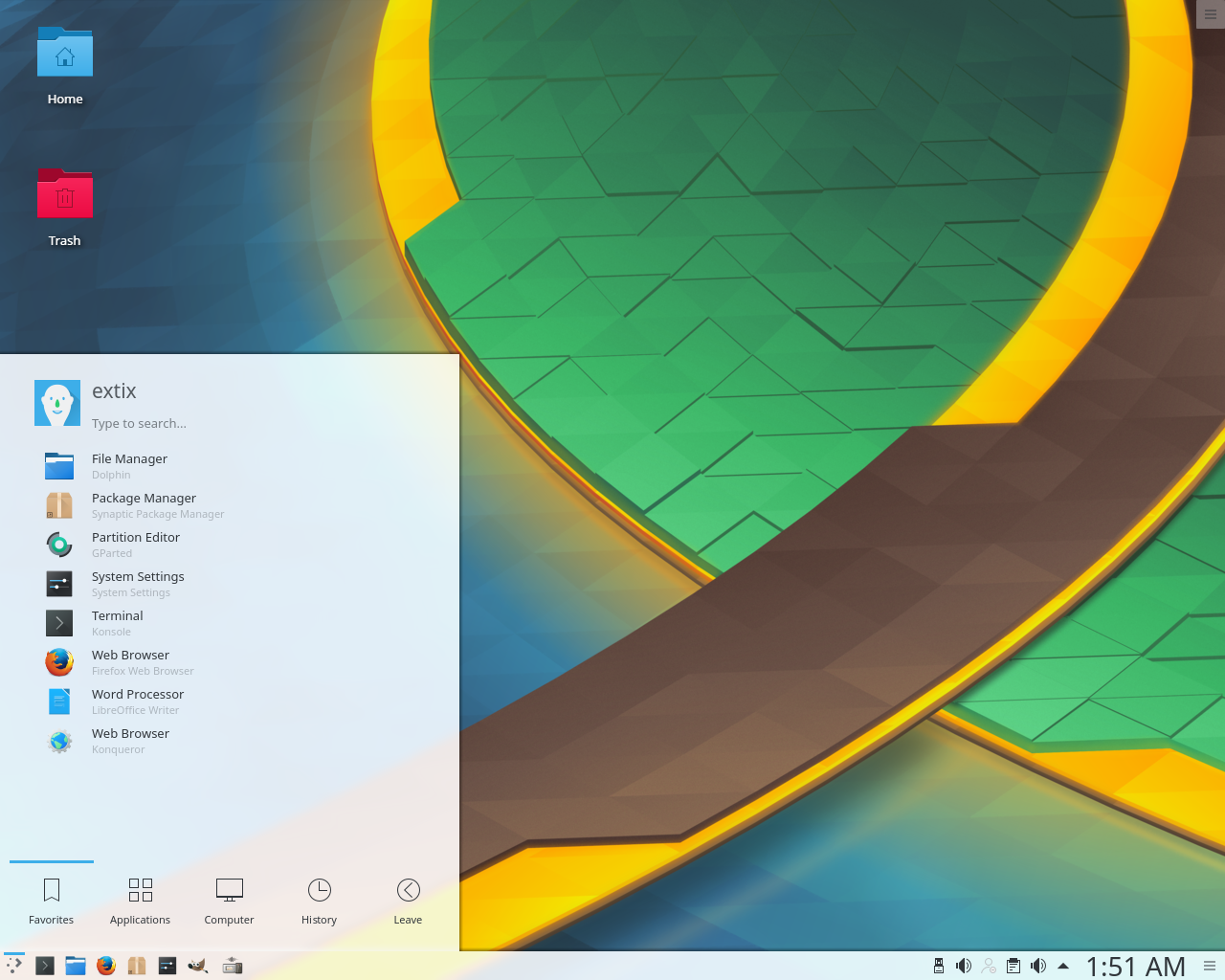Screen dimensions: 1225x980
Task: Open the removable device notifier tray icon
Action: pyautogui.click(x=939, y=966)
